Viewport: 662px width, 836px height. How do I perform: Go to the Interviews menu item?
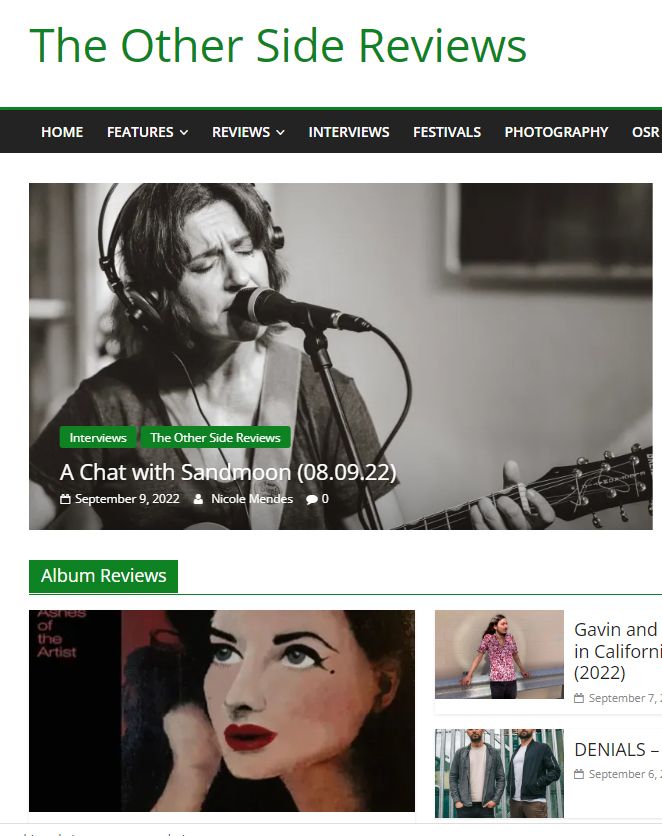pos(349,132)
